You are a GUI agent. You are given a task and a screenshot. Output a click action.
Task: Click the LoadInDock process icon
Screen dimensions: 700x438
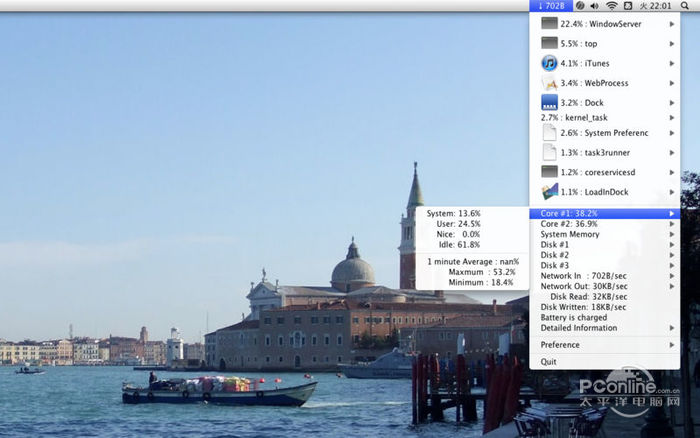click(x=548, y=191)
